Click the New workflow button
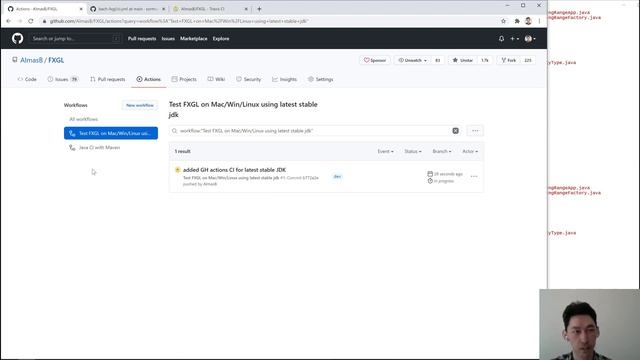This screenshot has width=640, height=360. [140, 105]
